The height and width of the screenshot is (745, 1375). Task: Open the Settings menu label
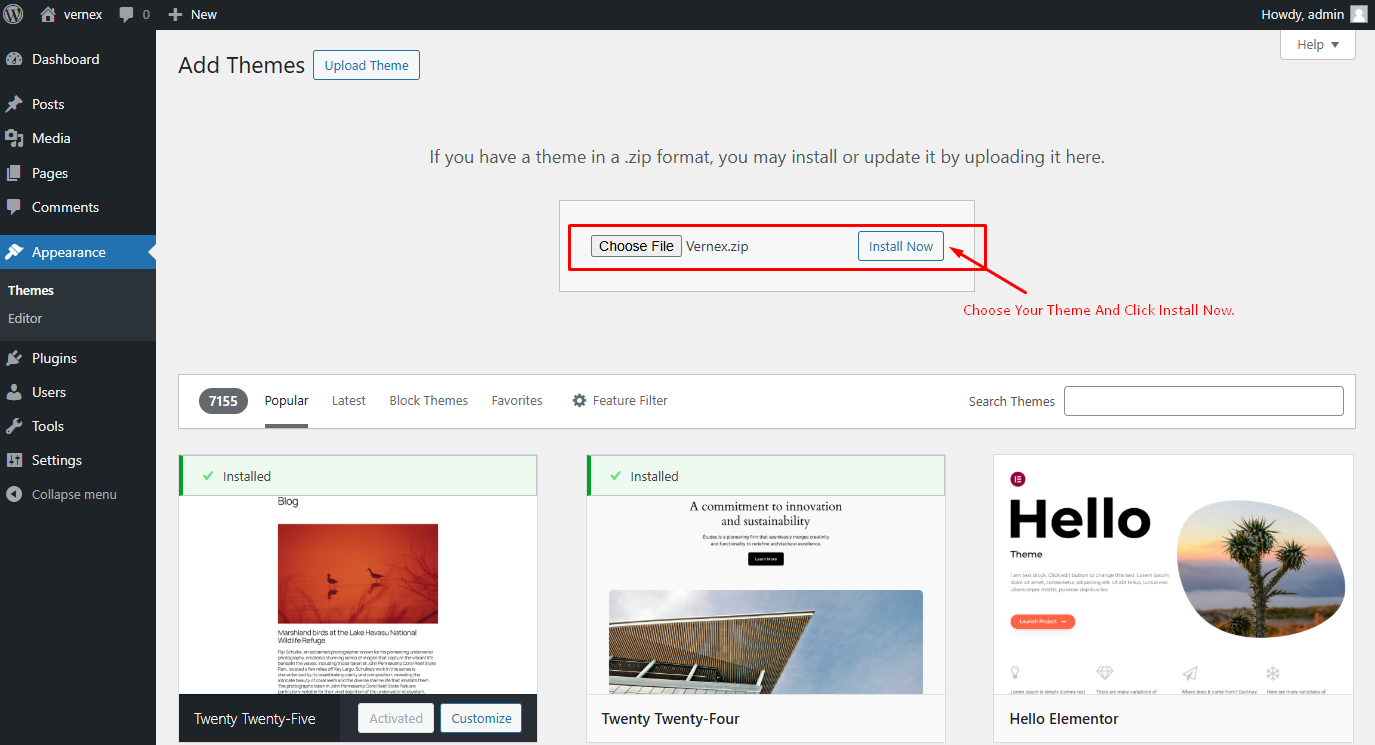click(57, 460)
